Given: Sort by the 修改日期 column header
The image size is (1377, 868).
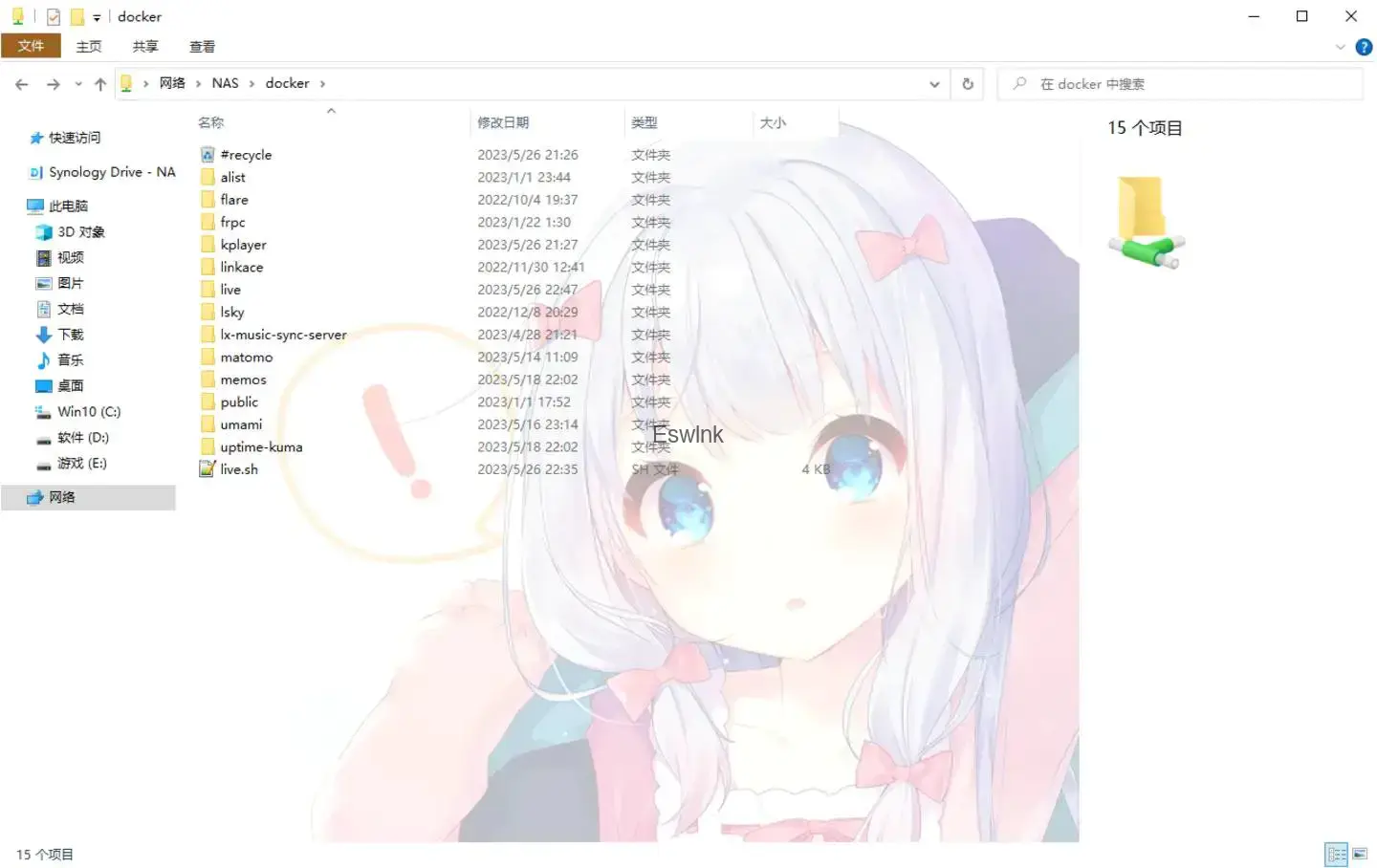Looking at the screenshot, I should click(503, 122).
